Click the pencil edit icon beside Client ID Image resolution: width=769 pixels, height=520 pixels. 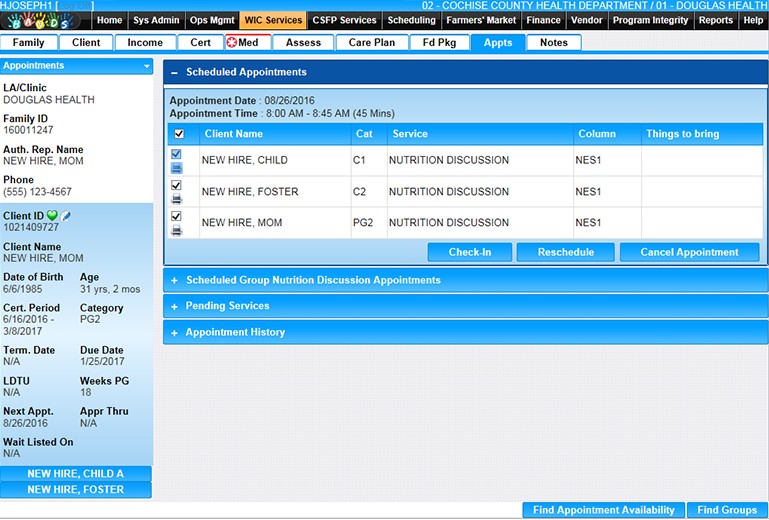[x=66, y=216]
